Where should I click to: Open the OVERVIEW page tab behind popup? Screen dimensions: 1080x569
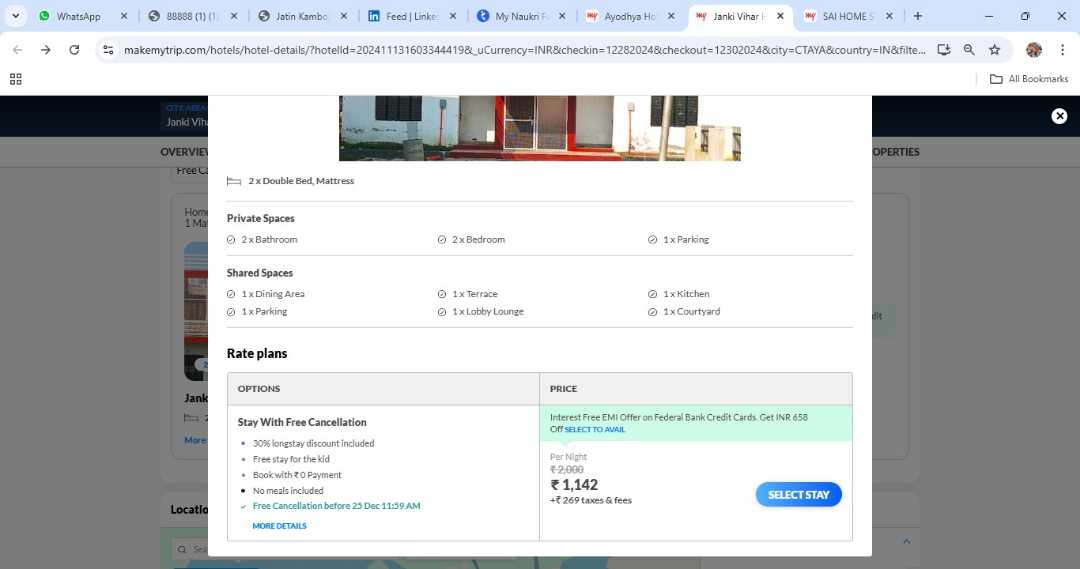point(184,152)
